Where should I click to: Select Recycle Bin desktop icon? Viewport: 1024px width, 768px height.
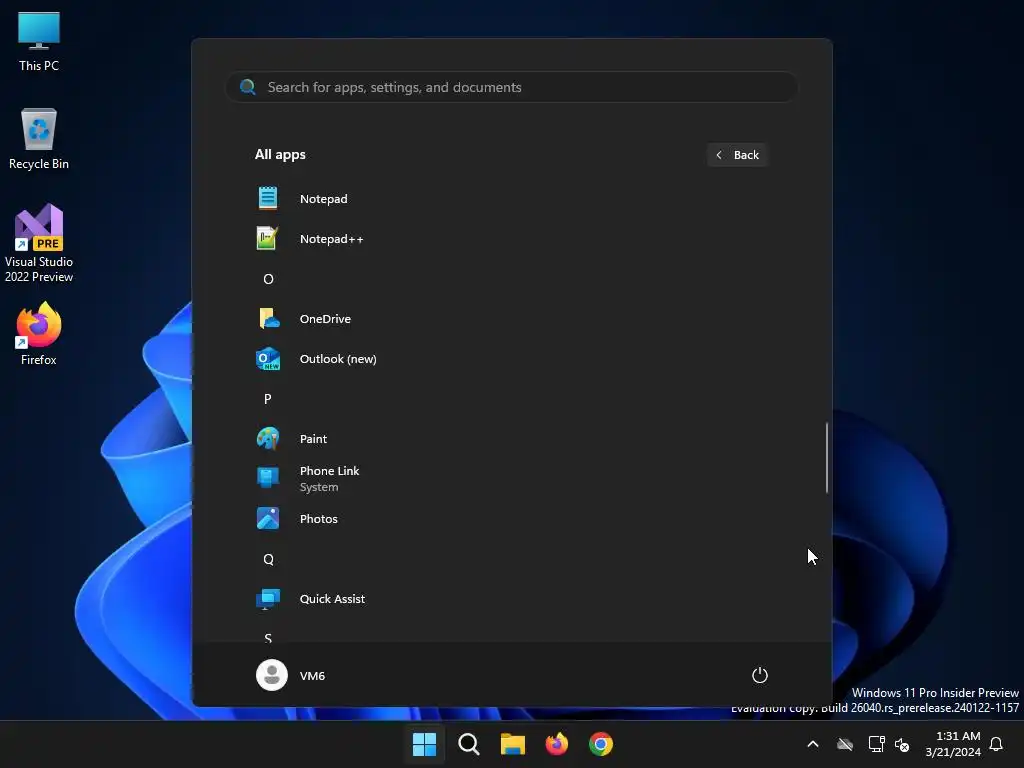click(x=39, y=139)
